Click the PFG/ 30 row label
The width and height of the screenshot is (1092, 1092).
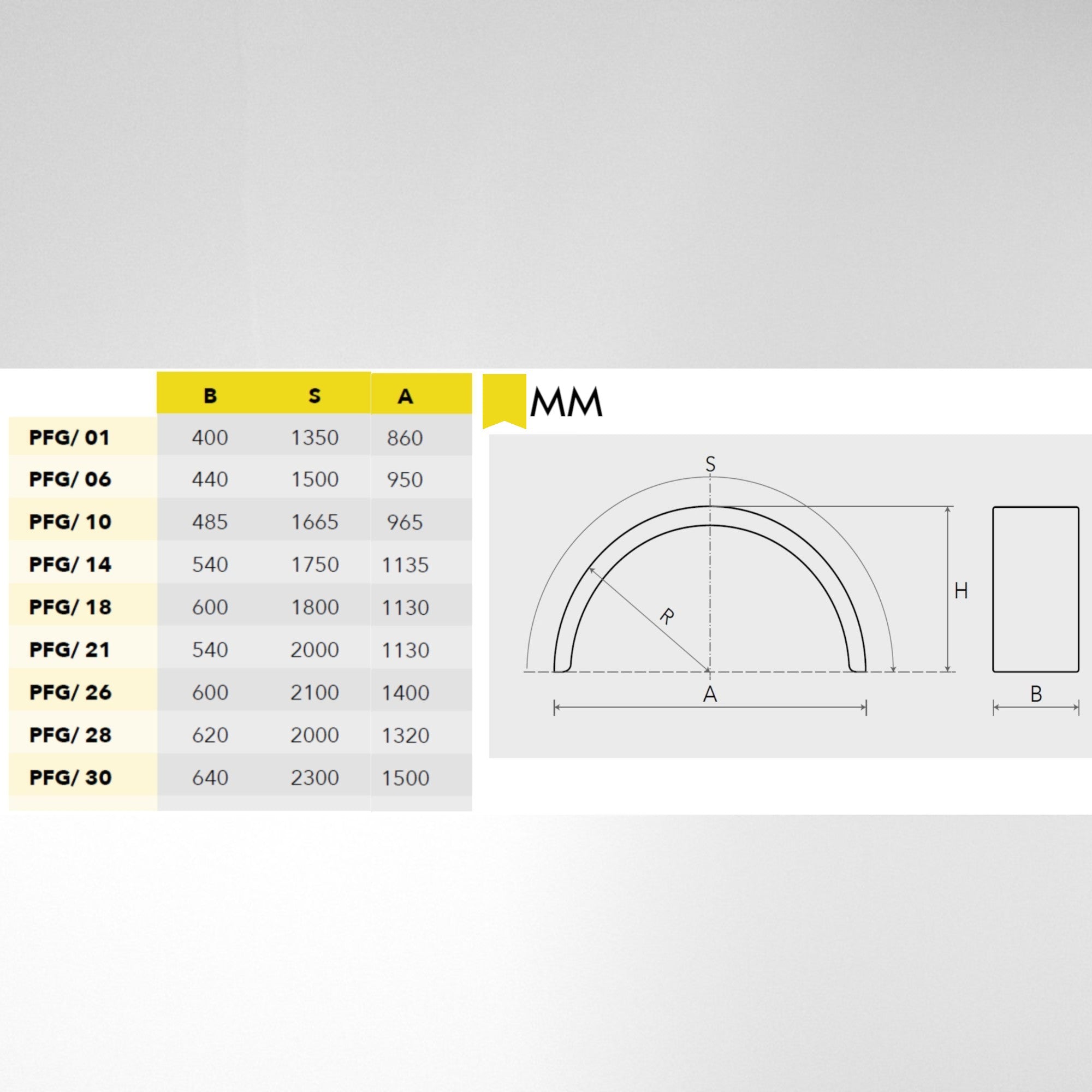[x=70, y=777]
